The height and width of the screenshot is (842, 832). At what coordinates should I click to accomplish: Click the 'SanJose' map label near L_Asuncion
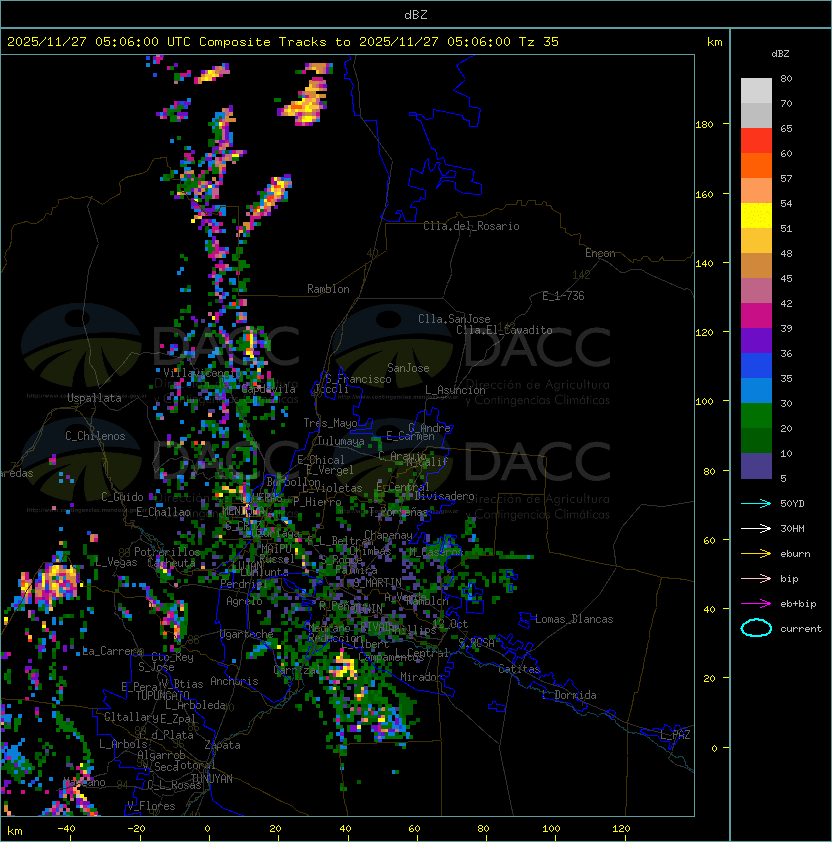coord(408,368)
